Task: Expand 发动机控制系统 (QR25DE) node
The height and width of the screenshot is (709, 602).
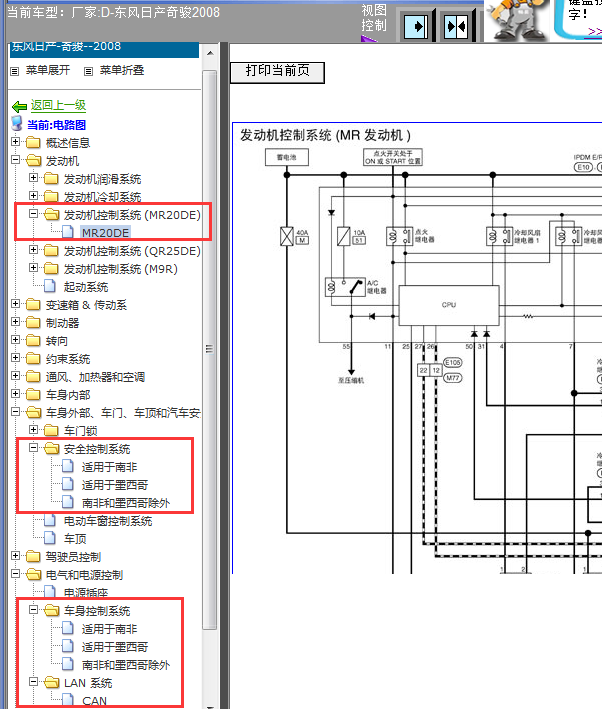Action: [33, 250]
